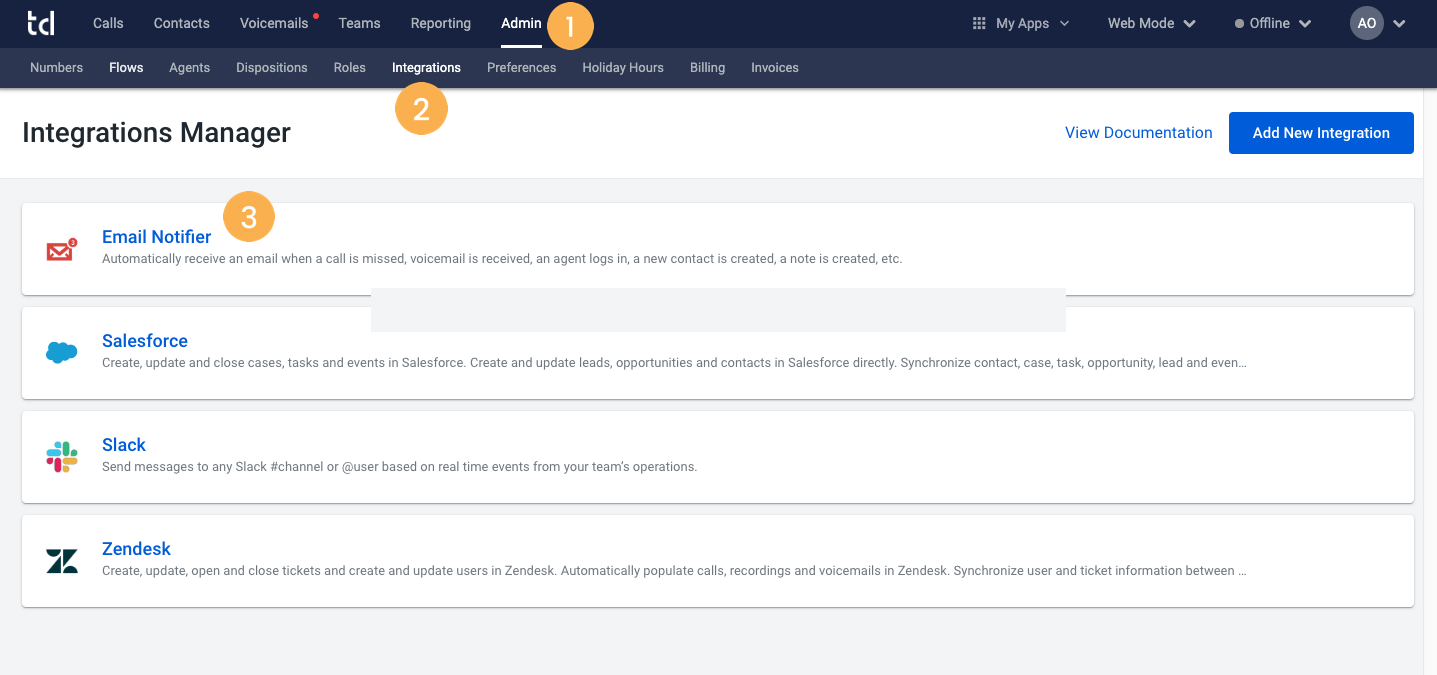1437x675 pixels.
Task: Click Add New Integration button
Action: (1321, 133)
